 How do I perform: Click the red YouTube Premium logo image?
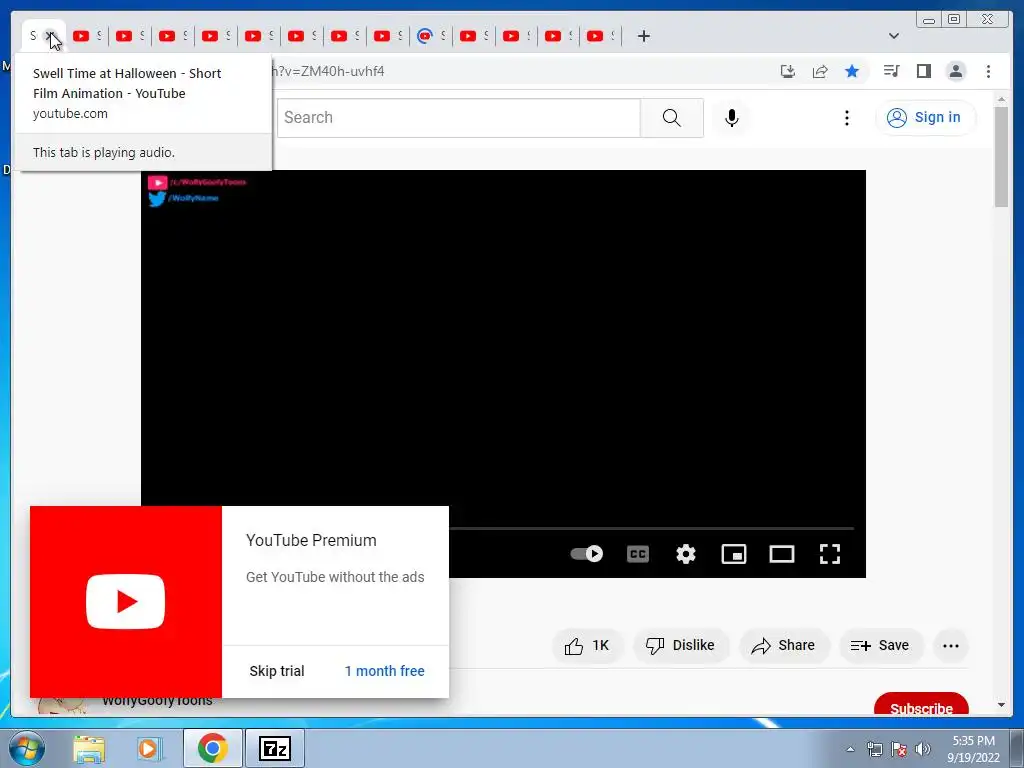(125, 601)
